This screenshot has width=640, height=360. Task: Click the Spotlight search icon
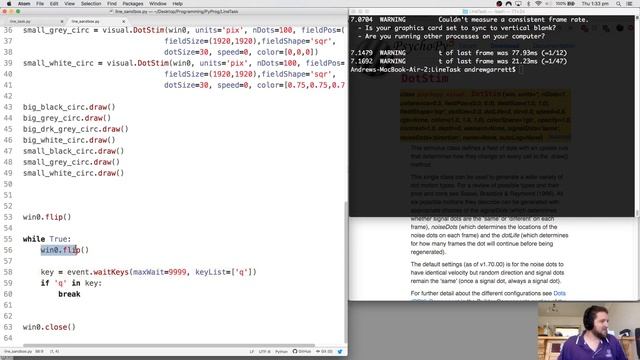click(619, 4)
